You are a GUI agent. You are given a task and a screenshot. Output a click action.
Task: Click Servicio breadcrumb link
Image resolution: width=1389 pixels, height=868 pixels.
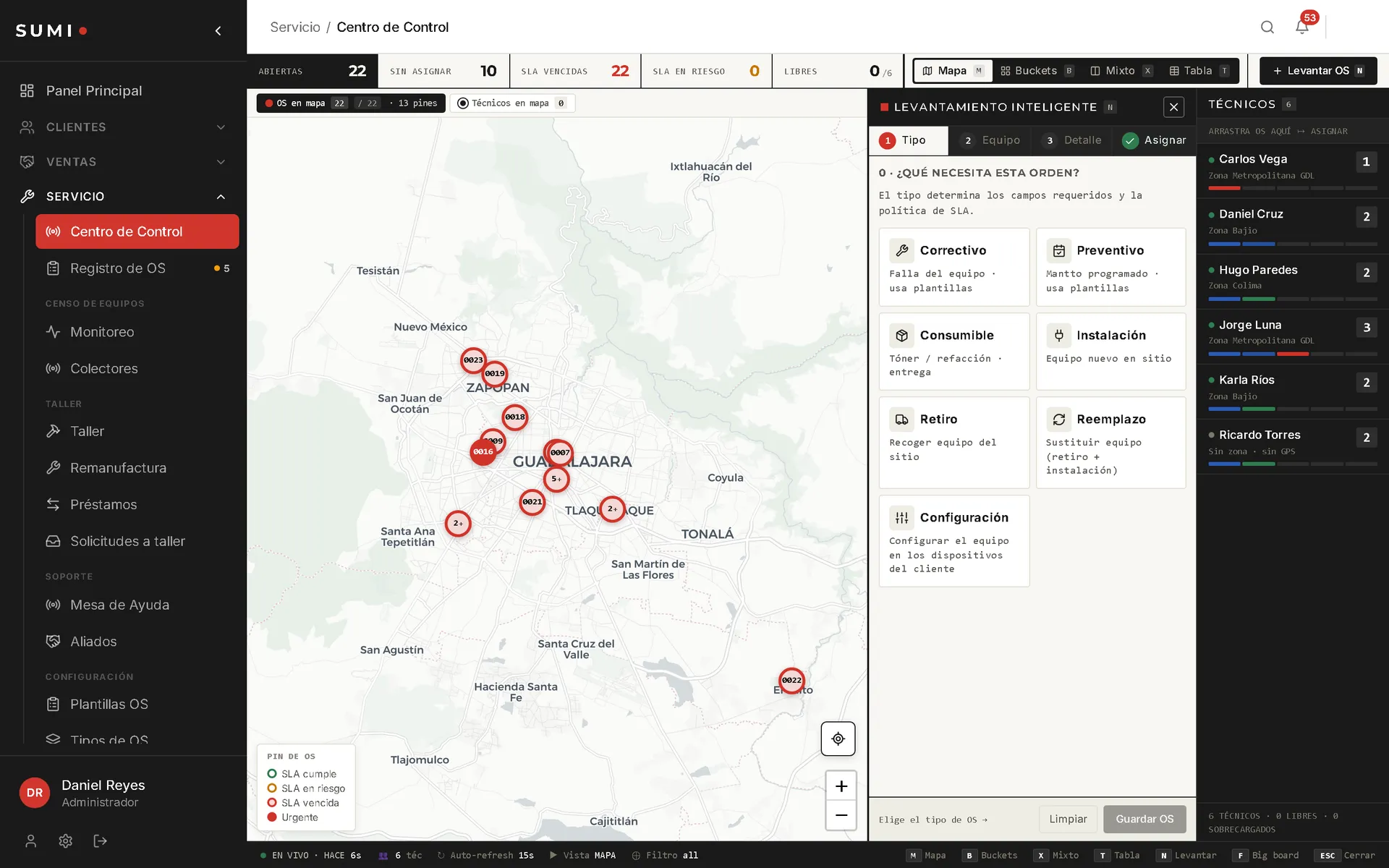(x=295, y=27)
